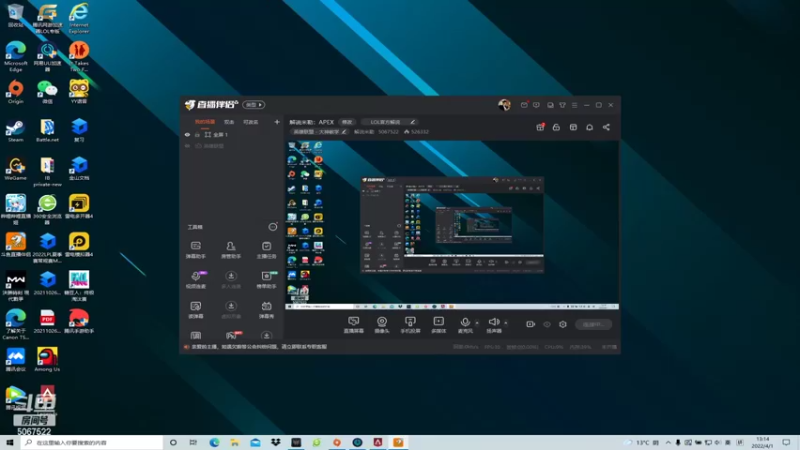The height and width of the screenshot is (450, 800).
Task: Click the 麦克风 microphone icon
Action: coord(465,322)
